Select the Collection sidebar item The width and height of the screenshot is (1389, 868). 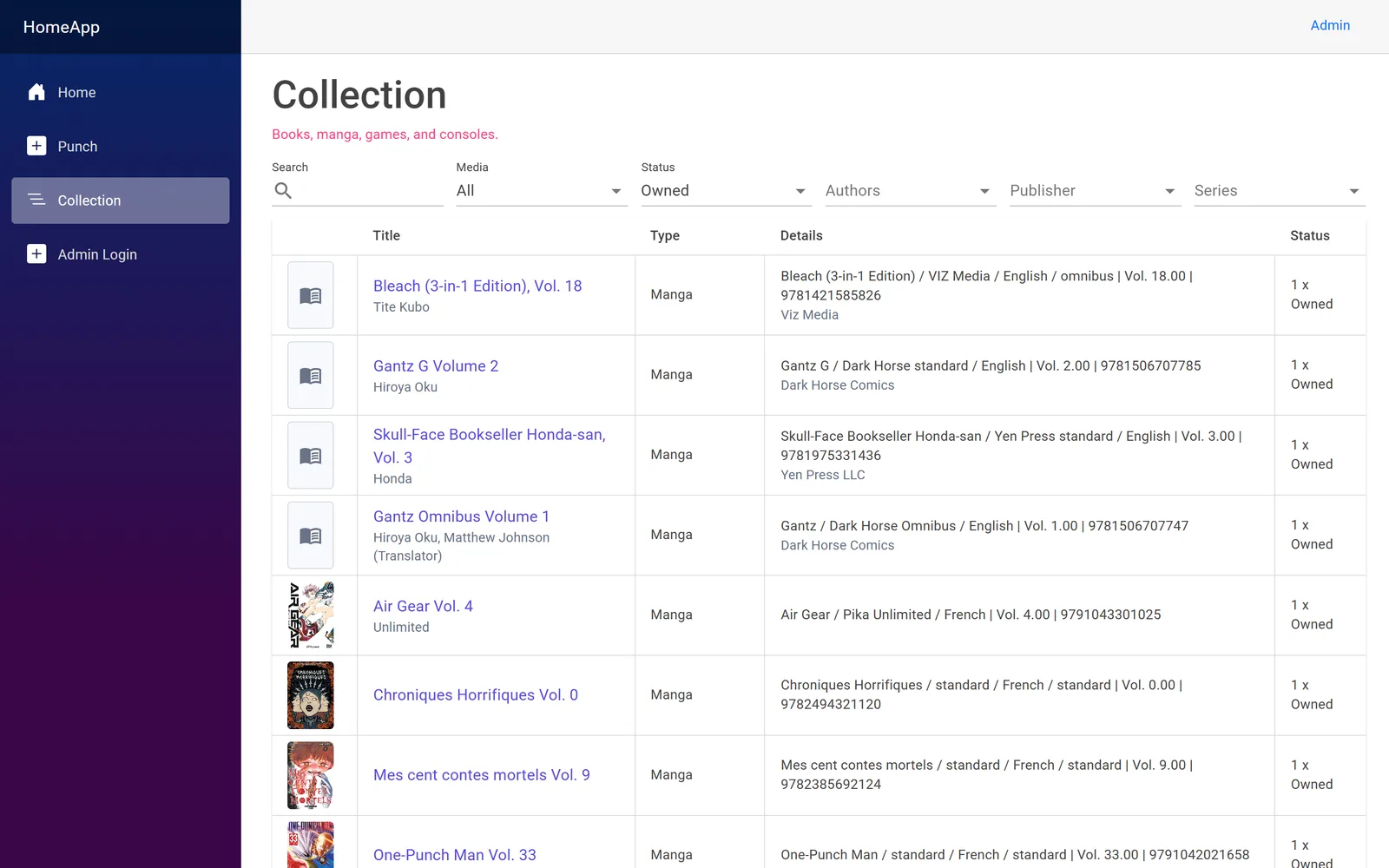pyautogui.click(x=121, y=201)
